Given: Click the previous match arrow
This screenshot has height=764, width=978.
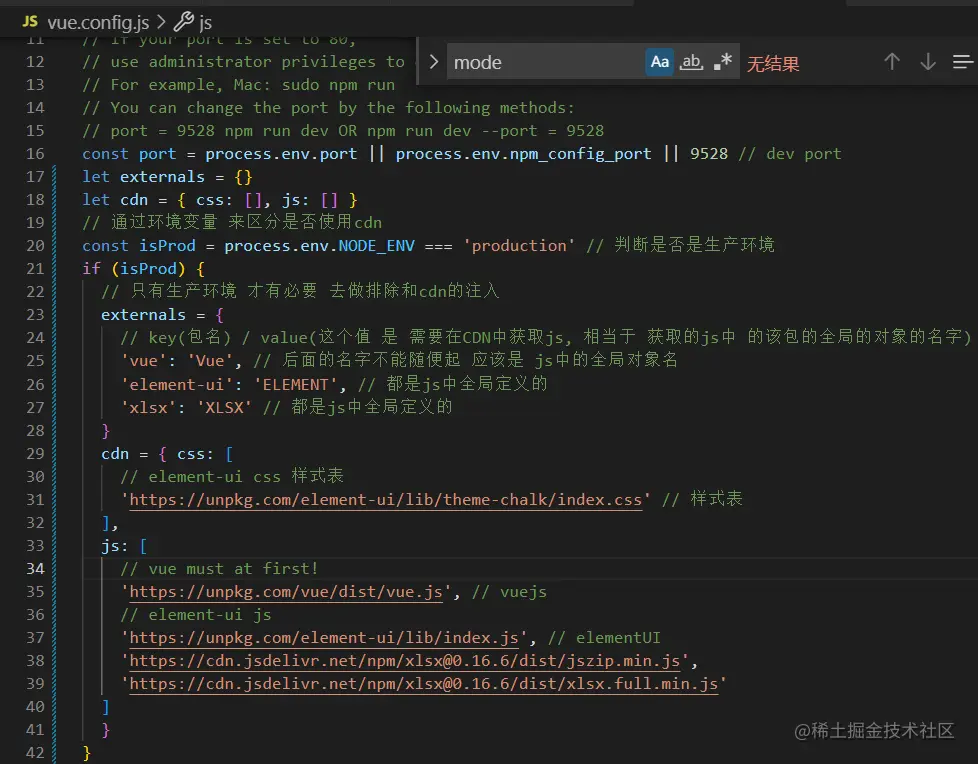Looking at the screenshot, I should [892, 61].
